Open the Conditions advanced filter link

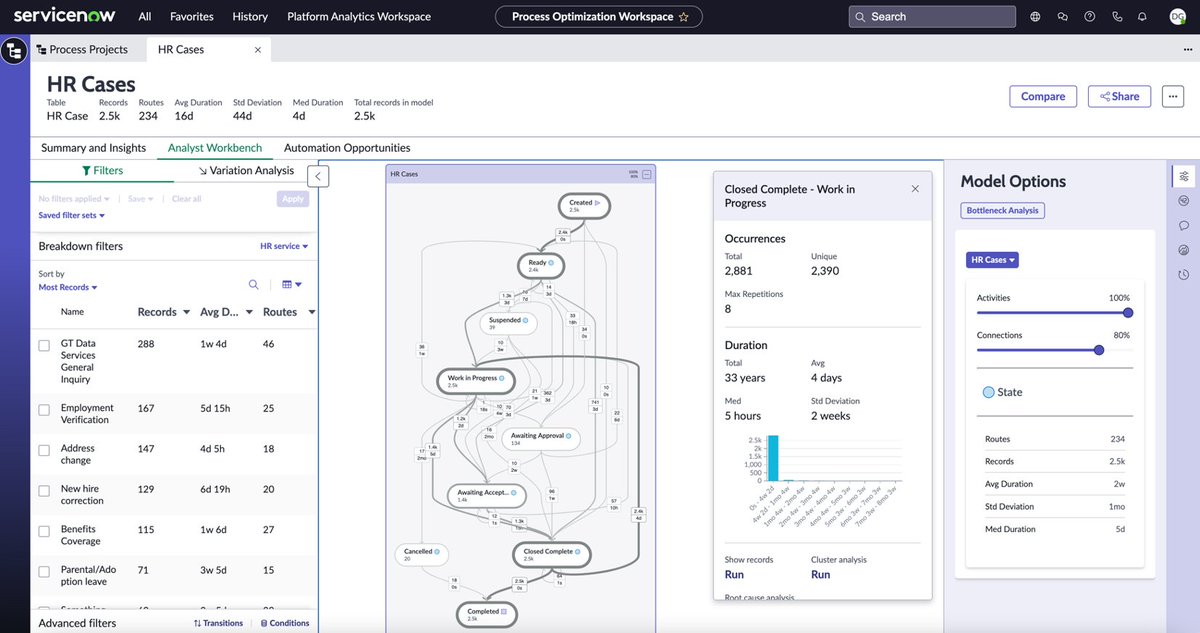pos(285,623)
